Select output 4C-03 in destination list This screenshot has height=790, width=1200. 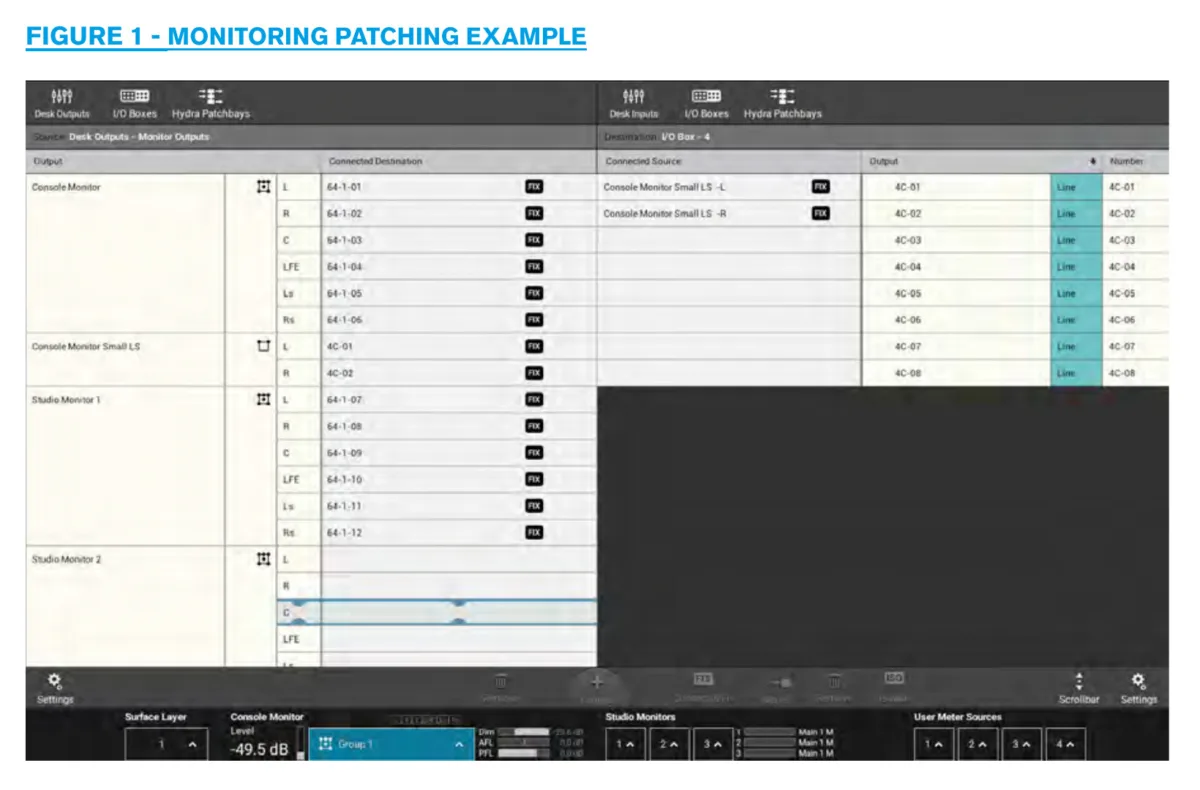(956, 240)
